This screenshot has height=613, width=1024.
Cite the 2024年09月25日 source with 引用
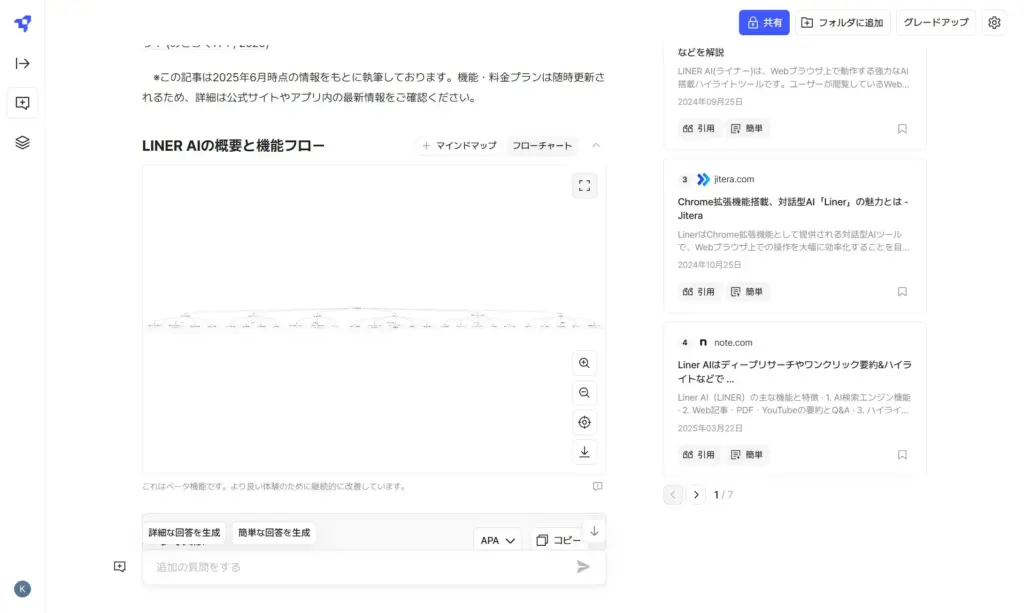pos(698,129)
